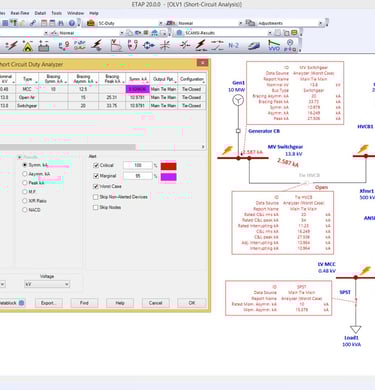Open the Adjustments dropdown in toolbar
The height and width of the screenshot is (390, 375).
click(320, 23)
